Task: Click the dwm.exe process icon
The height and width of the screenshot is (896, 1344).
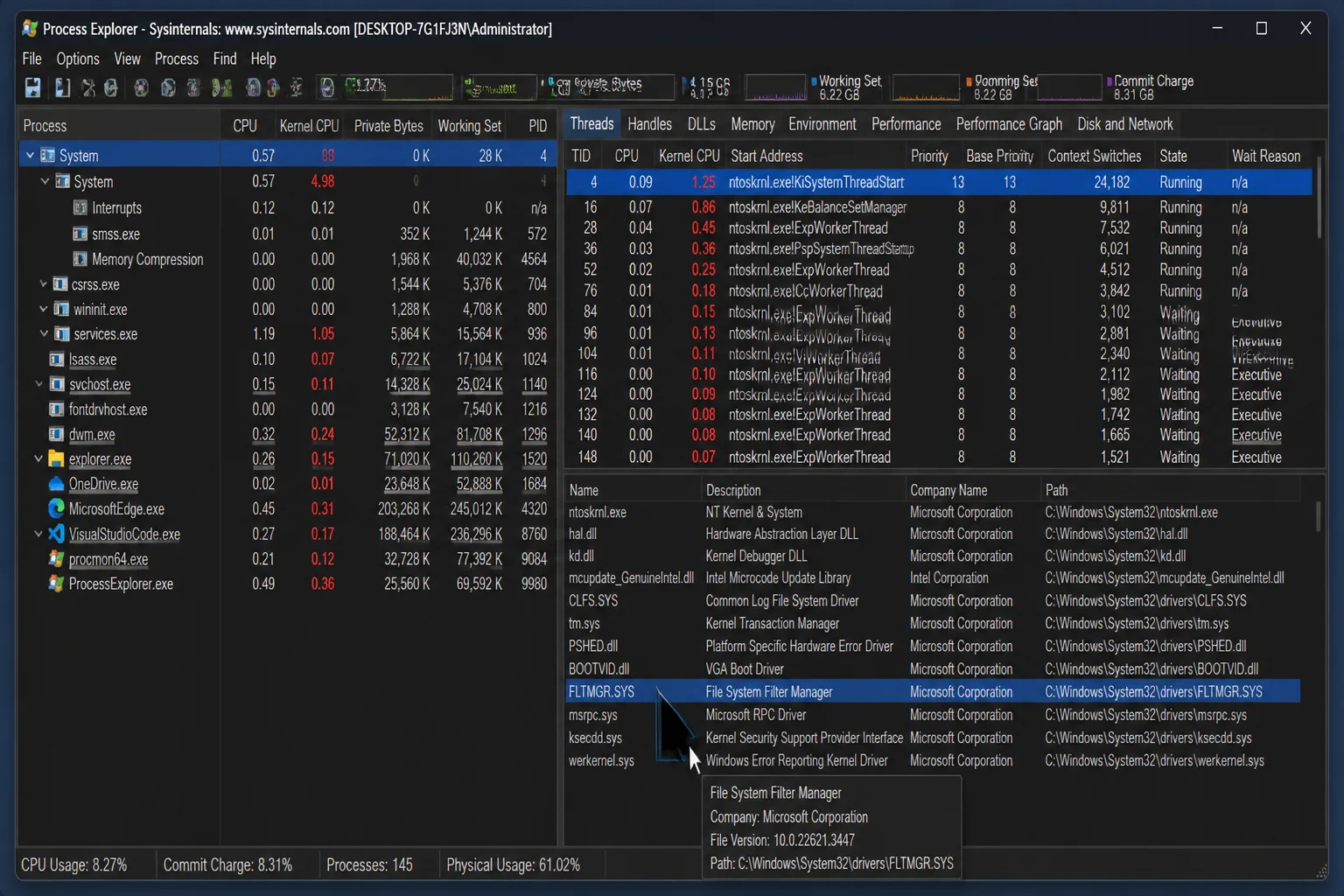Action: [x=57, y=435]
